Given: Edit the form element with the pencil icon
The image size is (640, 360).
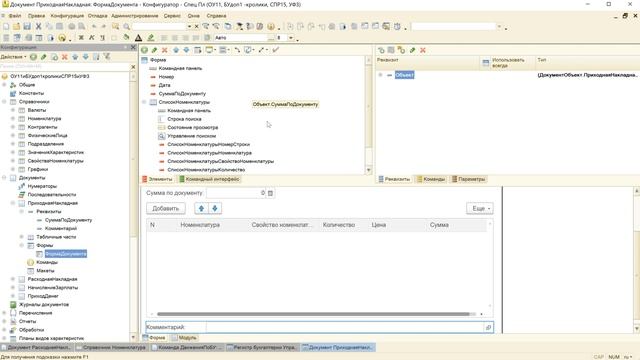Looking at the screenshot, I should click(154, 50).
